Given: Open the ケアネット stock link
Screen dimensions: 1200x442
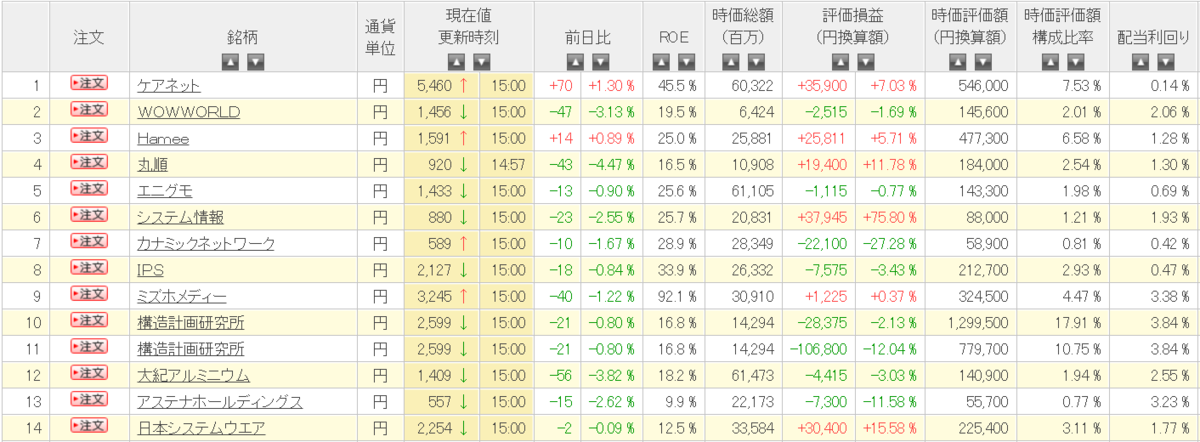Looking at the screenshot, I should tap(169, 85).
